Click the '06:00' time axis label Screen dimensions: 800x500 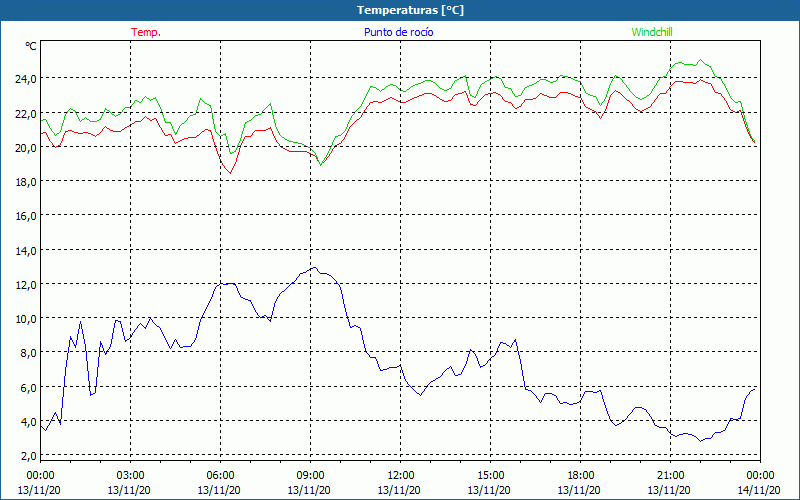(220, 476)
